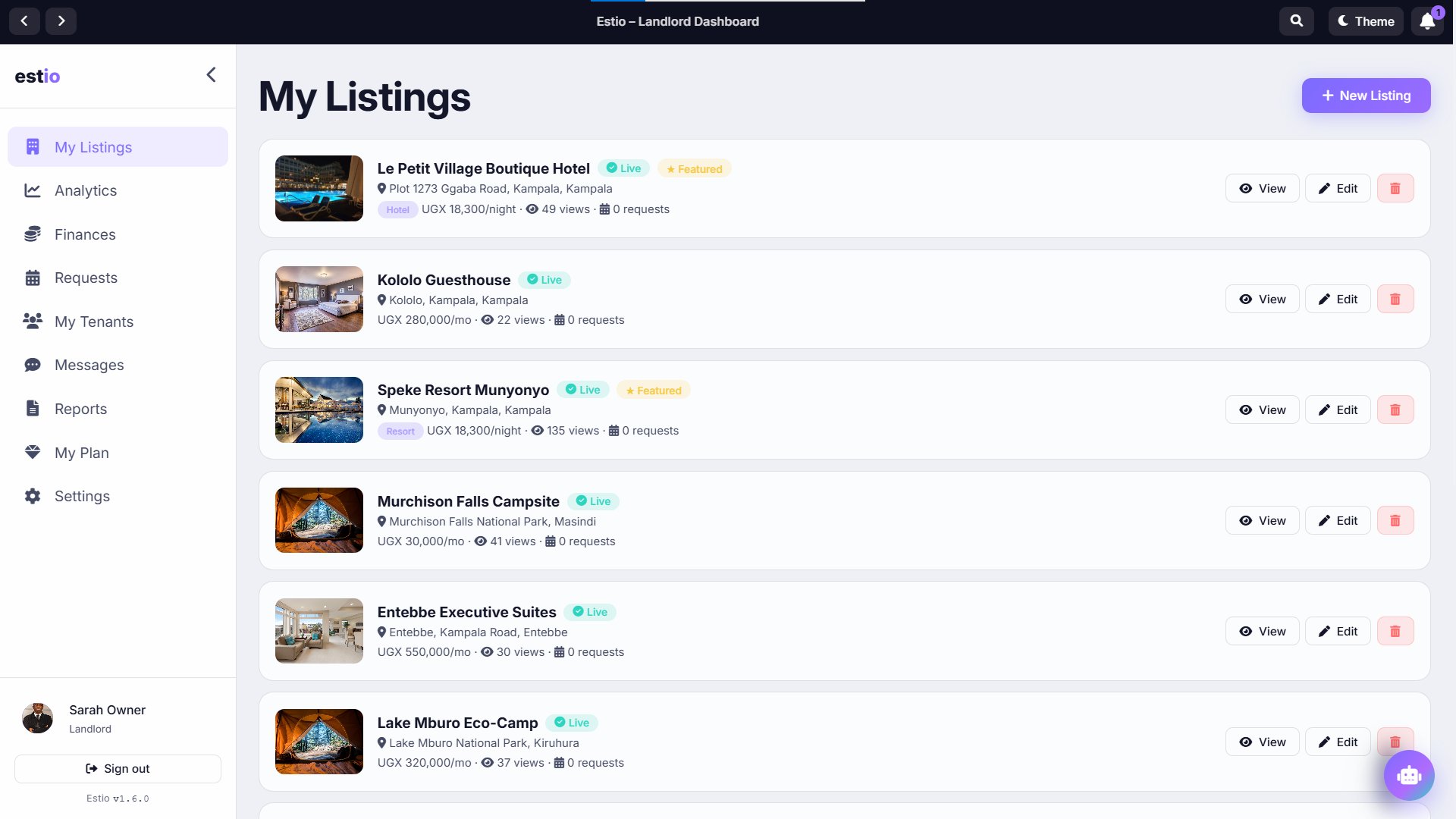Screen dimensions: 1456x819
Task: Click Live badge on Le Petit Village
Action: coord(624,168)
